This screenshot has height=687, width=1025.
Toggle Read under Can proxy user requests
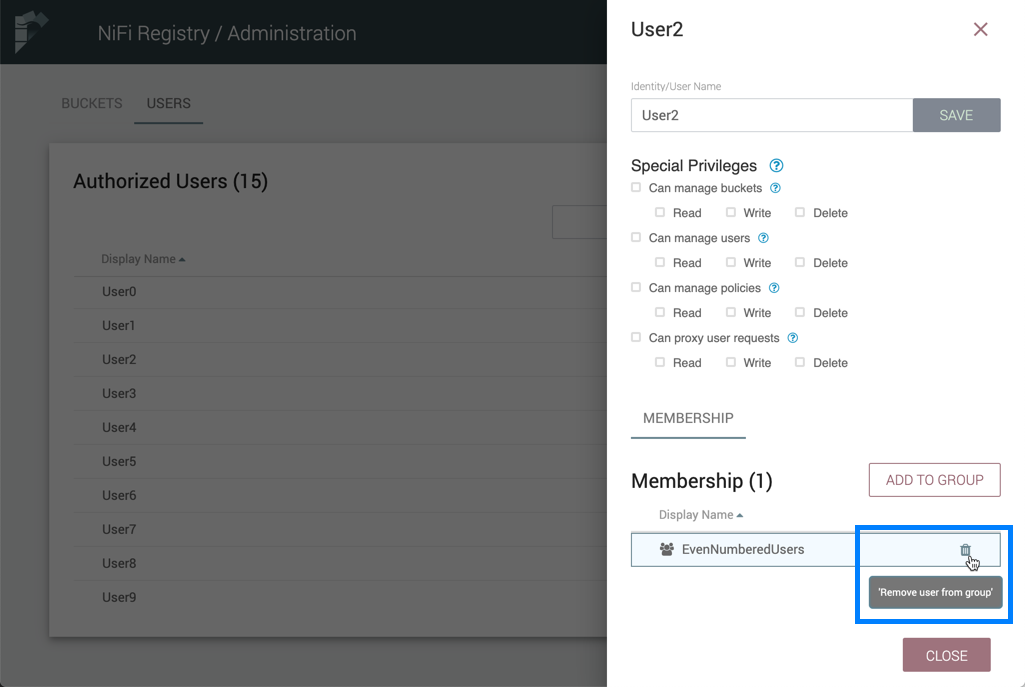(x=660, y=362)
